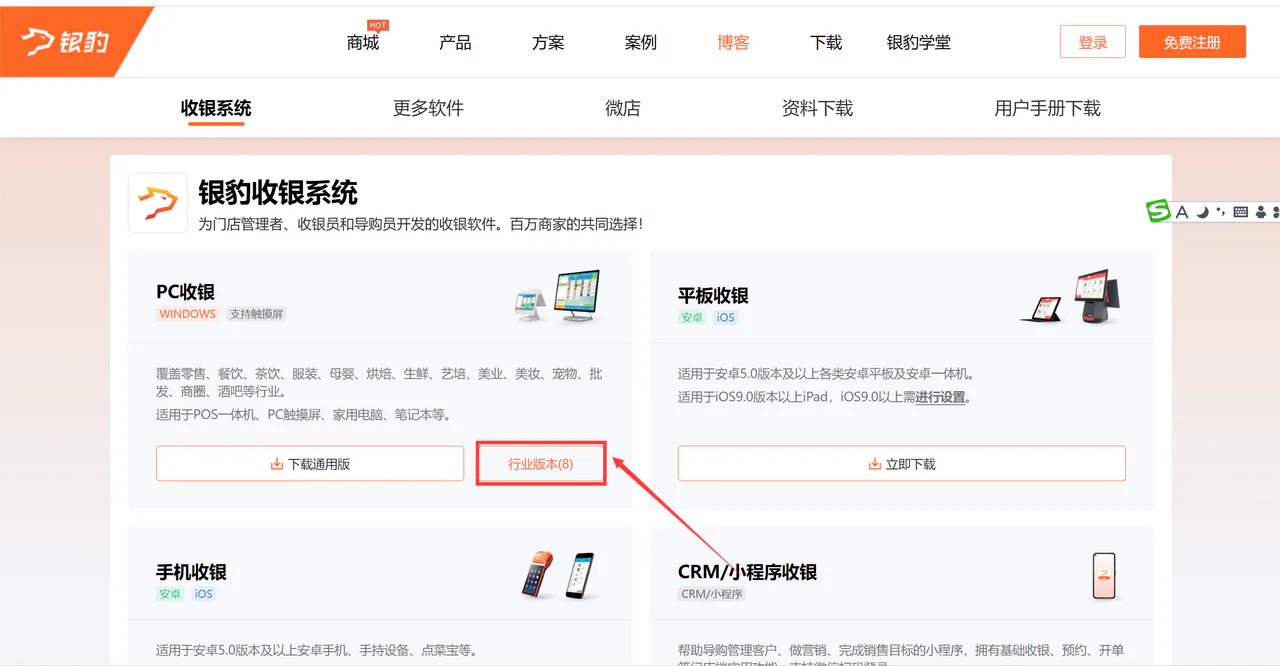Click the iOS tag under 平板收银

pos(725,318)
